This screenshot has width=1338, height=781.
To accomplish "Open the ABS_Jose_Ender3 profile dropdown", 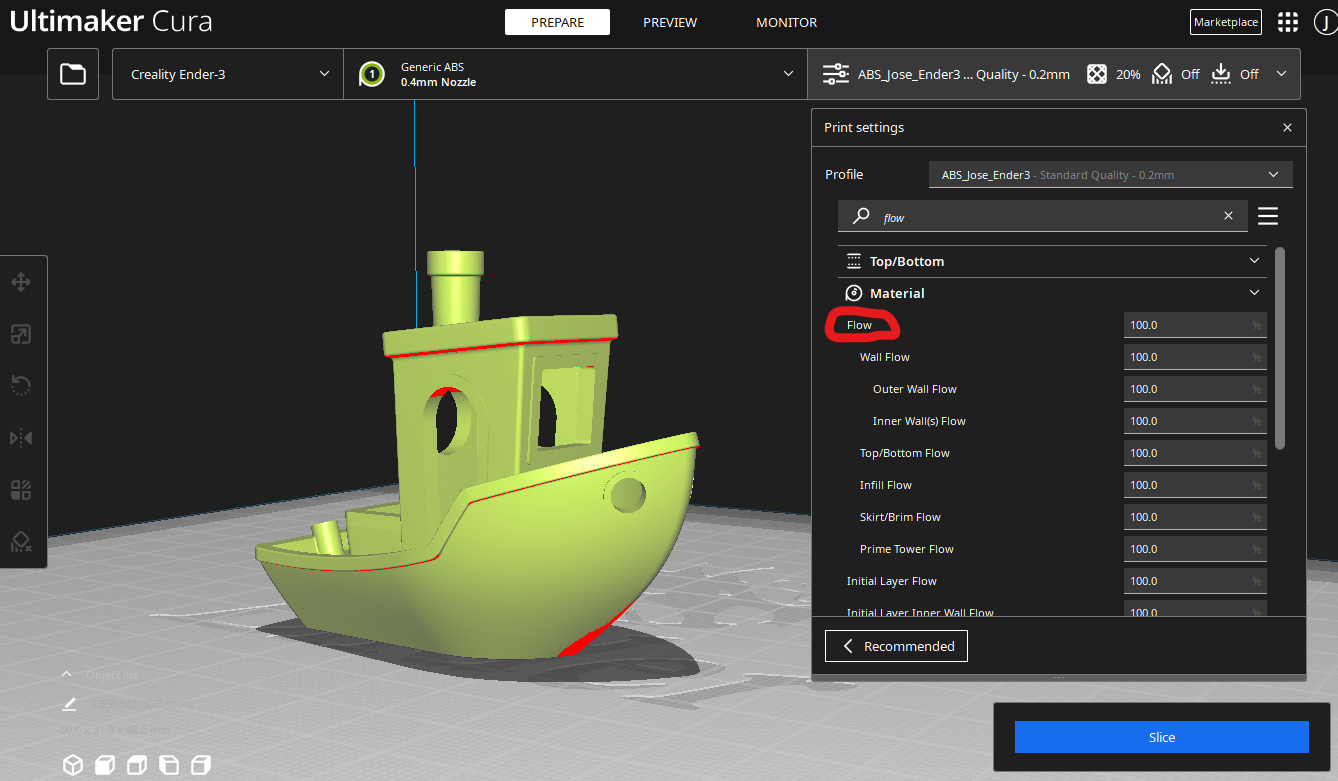I will click(1110, 174).
